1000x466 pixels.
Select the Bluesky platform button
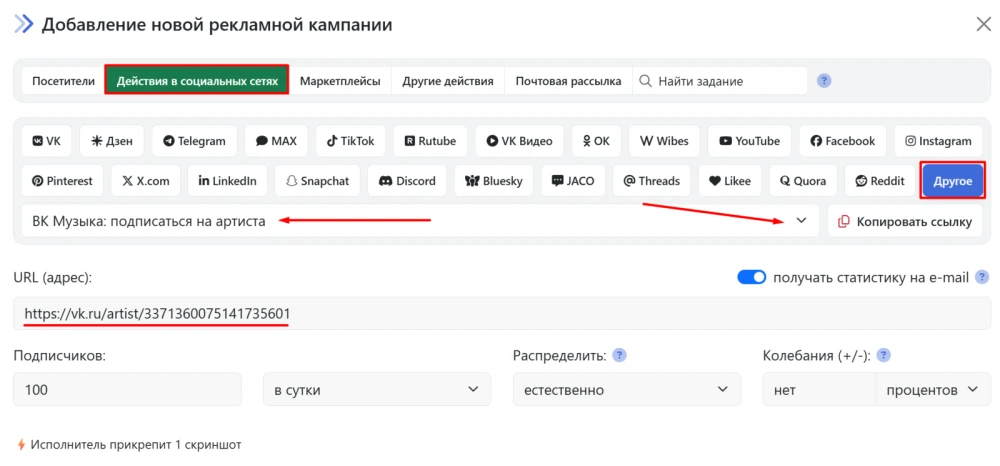tap(494, 181)
